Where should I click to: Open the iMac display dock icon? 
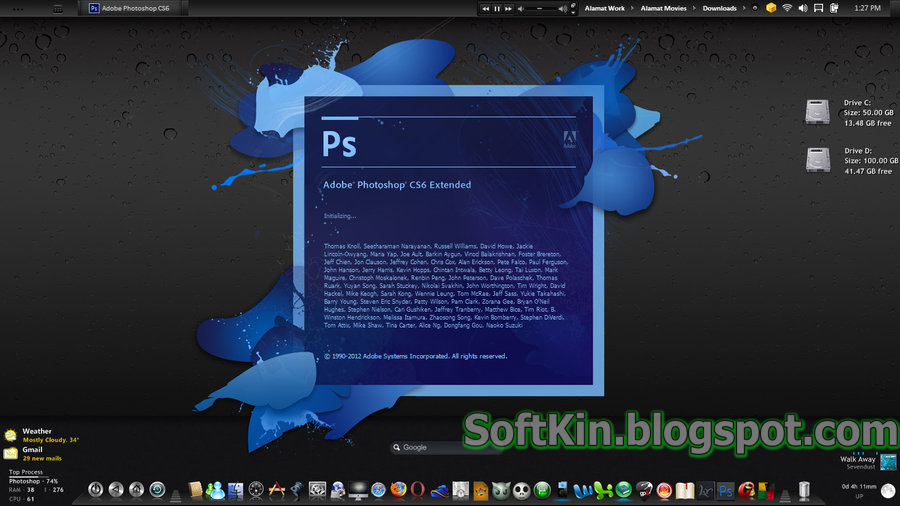pos(358,491)
